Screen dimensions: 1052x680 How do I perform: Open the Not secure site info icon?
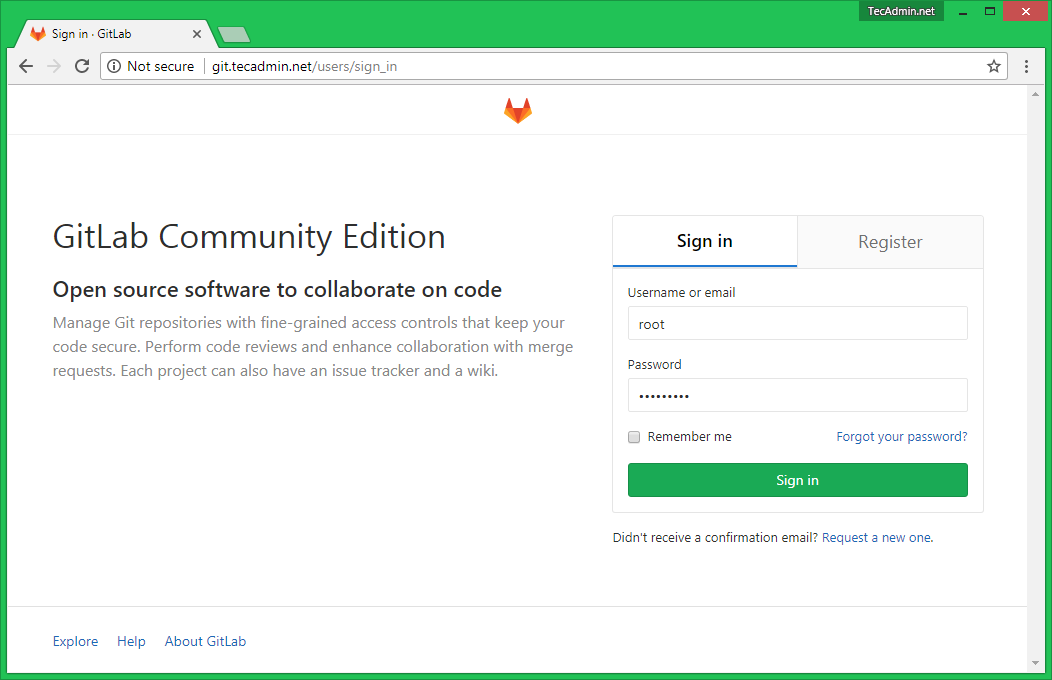point(114,66)
